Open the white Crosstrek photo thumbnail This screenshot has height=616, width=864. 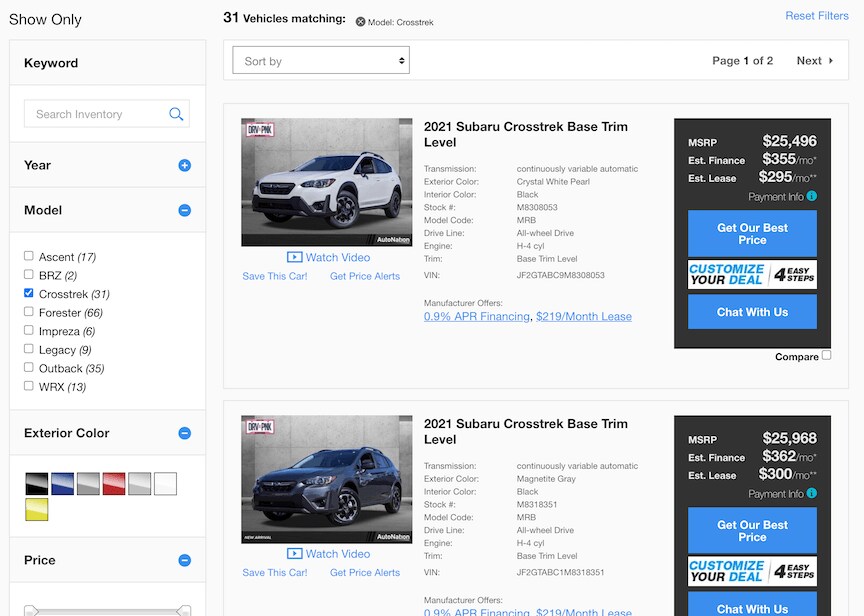click(327, 182)
